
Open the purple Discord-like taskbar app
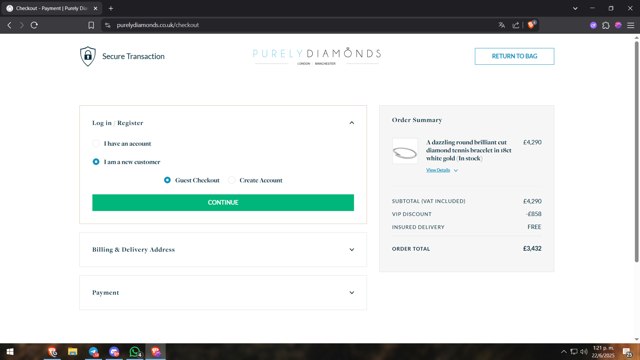click(x=114, y=352)
